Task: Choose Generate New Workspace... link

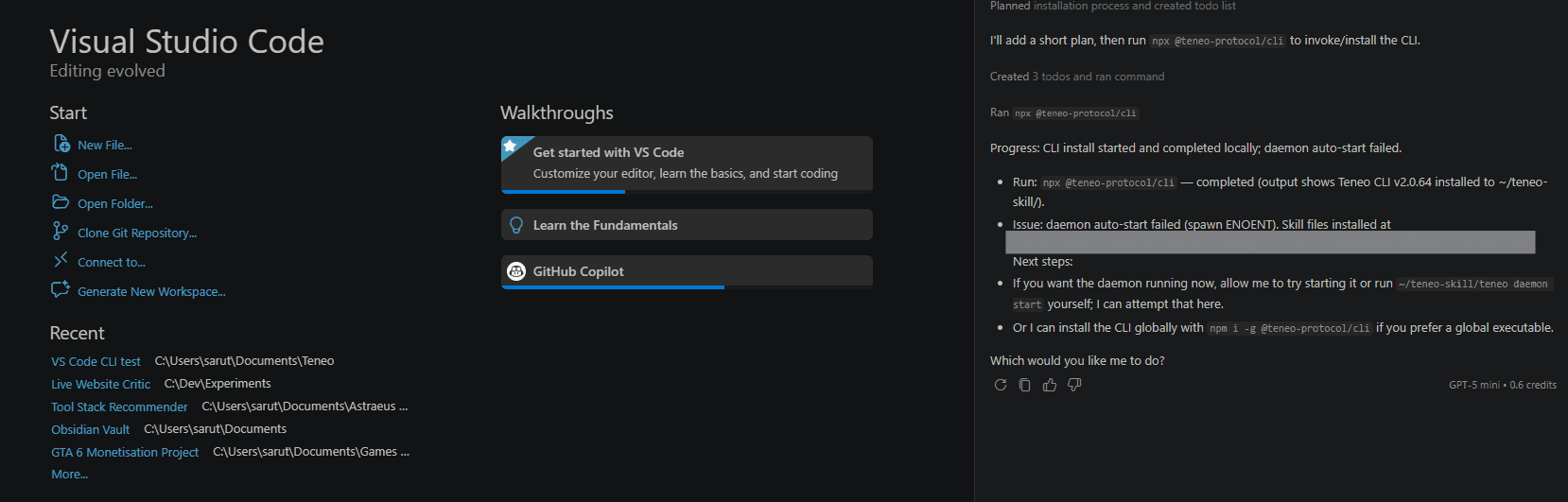Action: 151,291
